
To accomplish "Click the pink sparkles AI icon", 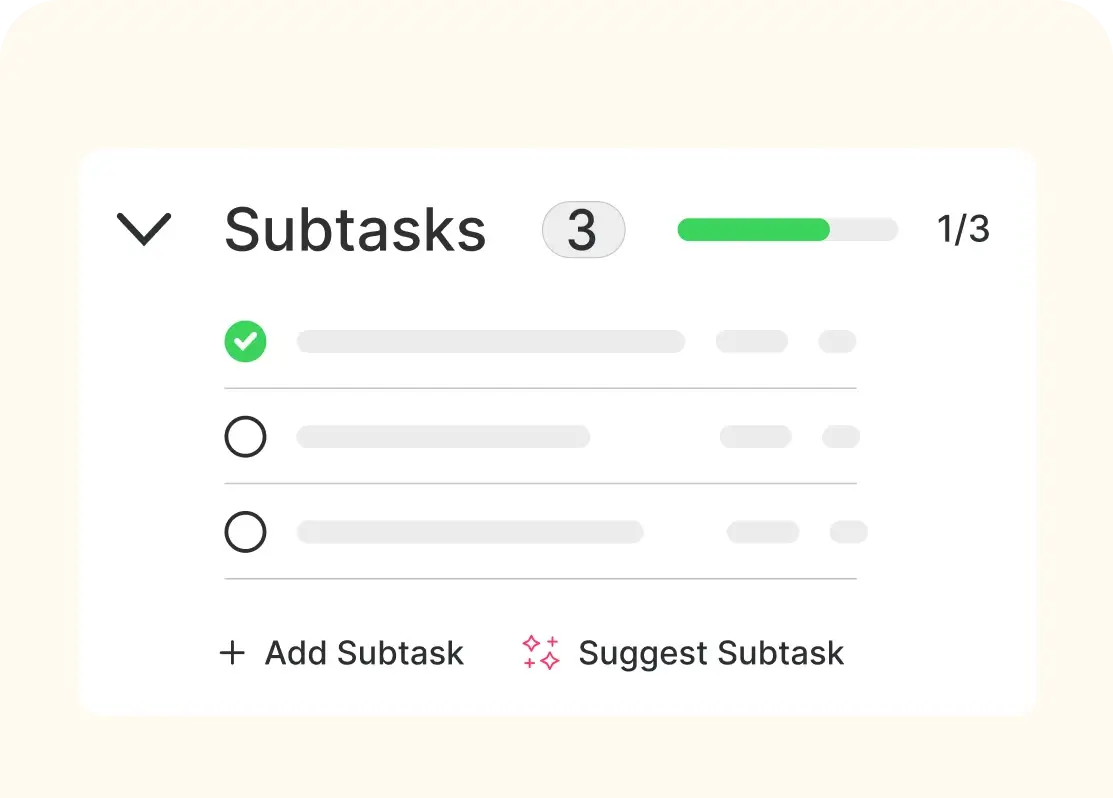I will (541, 652).
